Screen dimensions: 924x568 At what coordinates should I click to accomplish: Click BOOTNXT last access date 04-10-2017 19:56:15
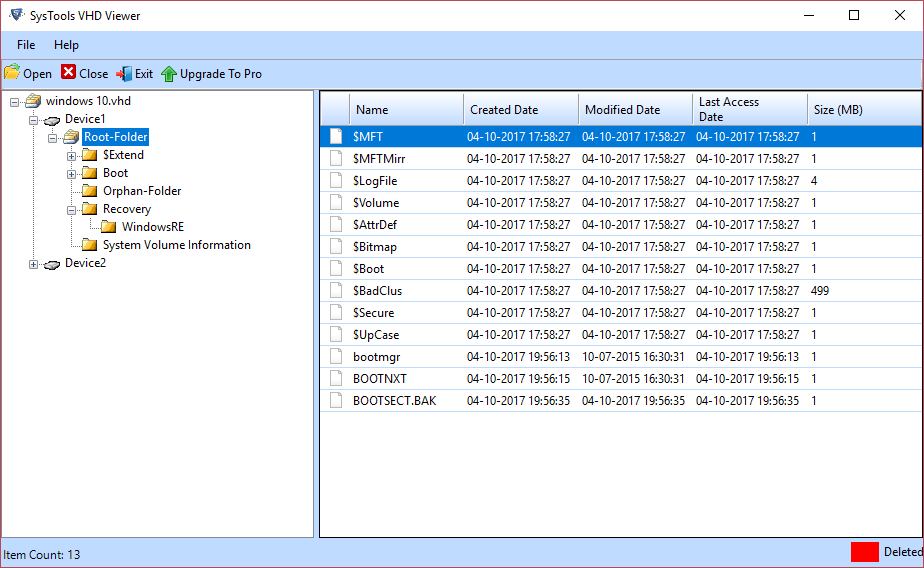click(747, 378)
